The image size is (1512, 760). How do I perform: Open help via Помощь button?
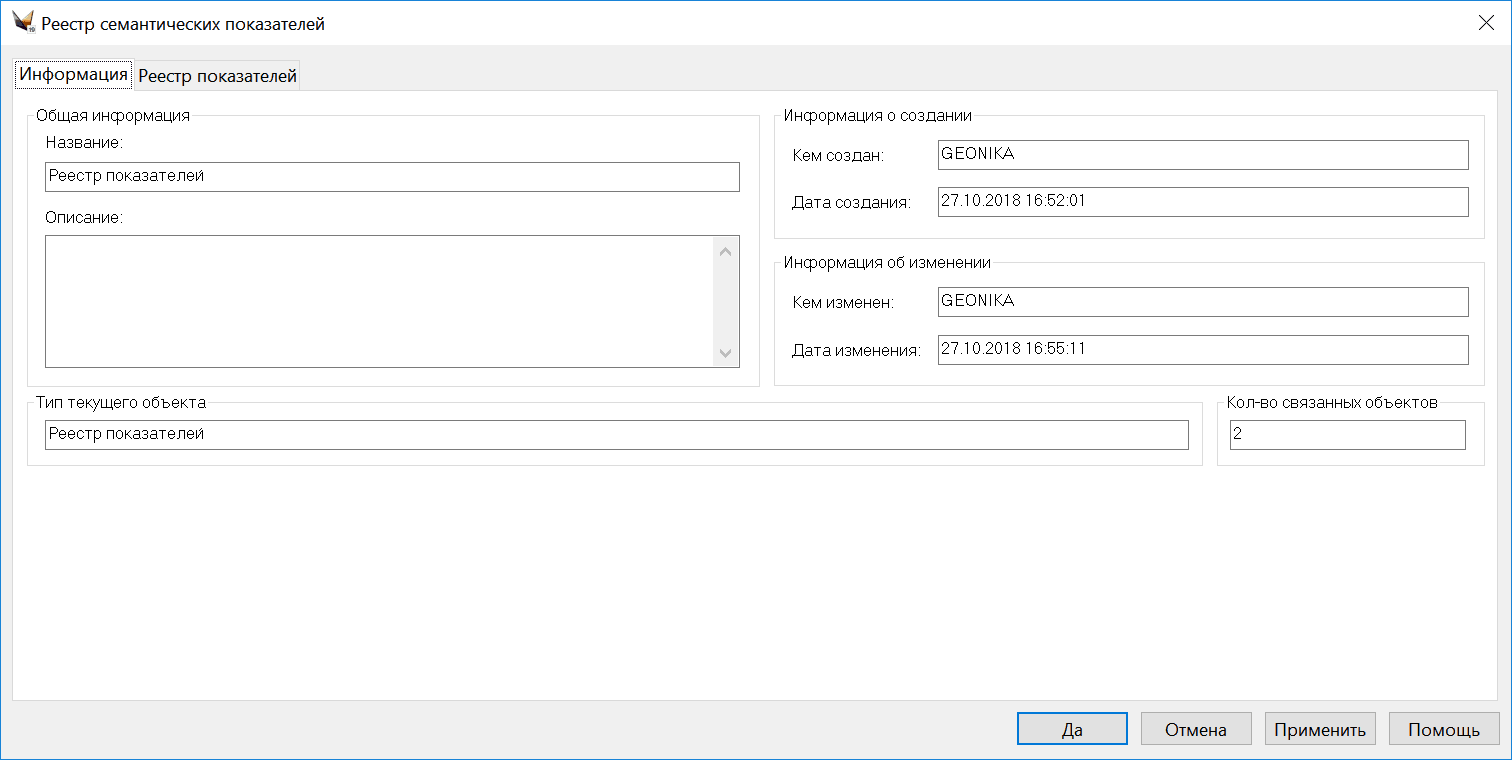[1444, 729]
